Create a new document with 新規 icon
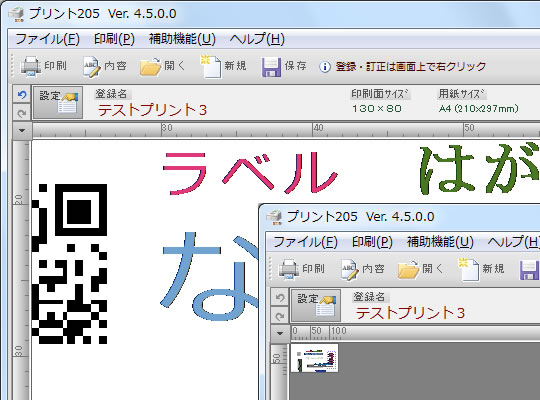Viewport: 540px width, 400px height. click(x=210, y=66)
